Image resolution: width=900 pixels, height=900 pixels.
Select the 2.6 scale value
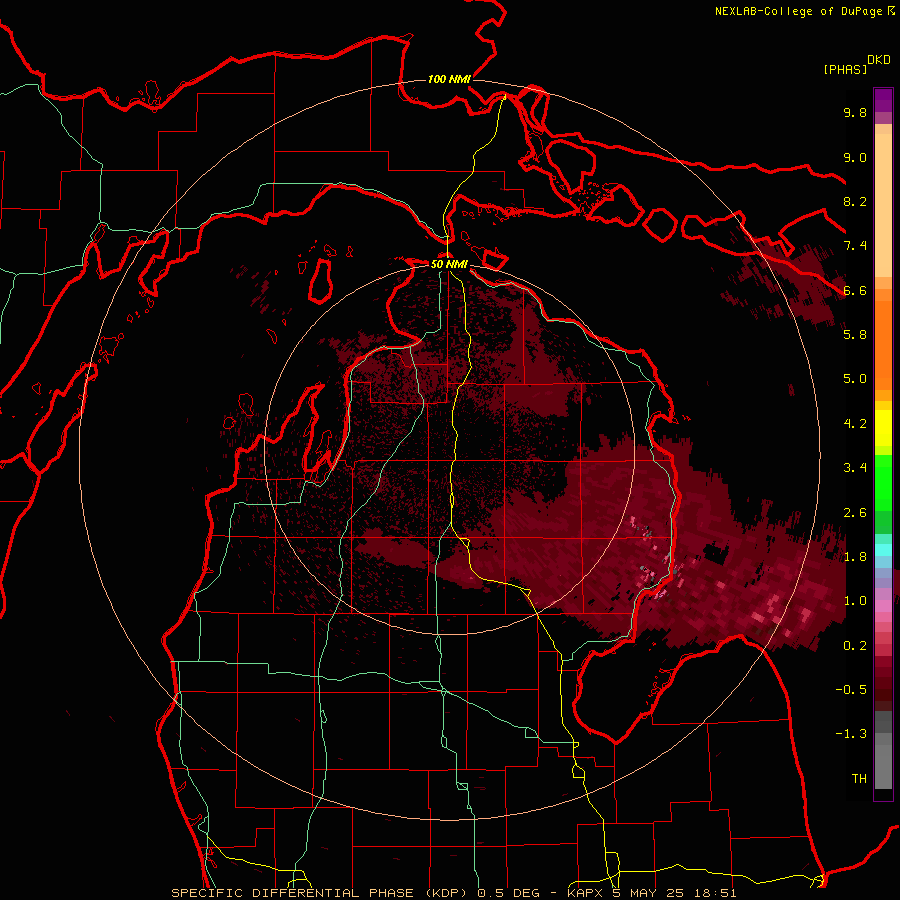855,513
